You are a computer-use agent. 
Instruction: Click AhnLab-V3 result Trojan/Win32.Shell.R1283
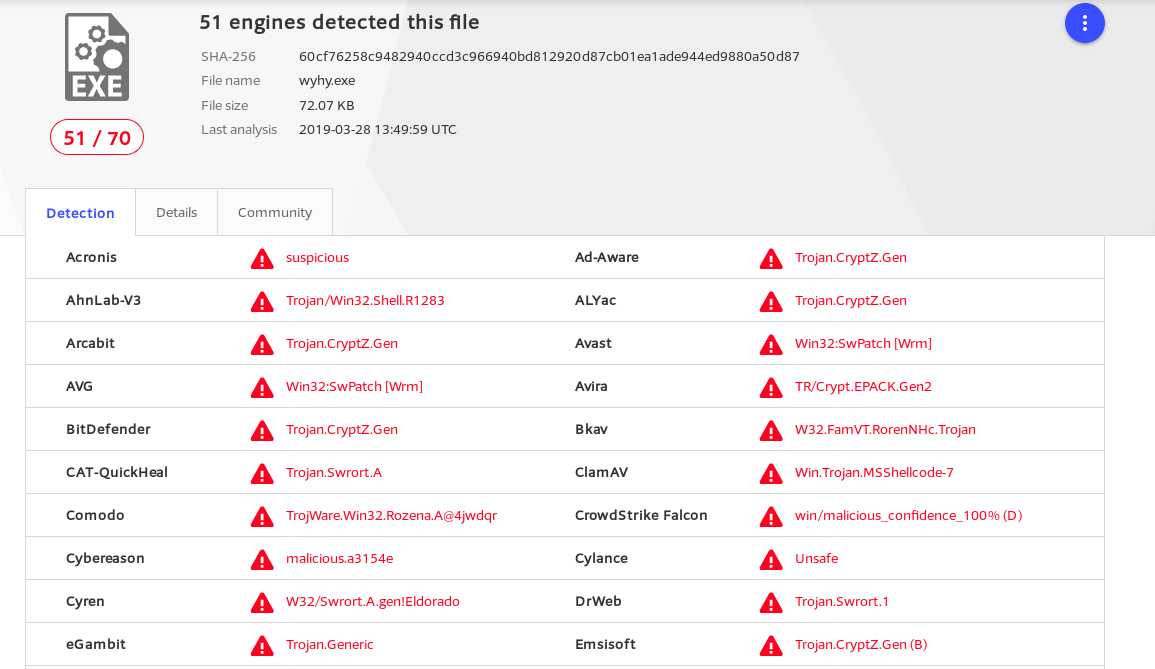pos(365,300)
